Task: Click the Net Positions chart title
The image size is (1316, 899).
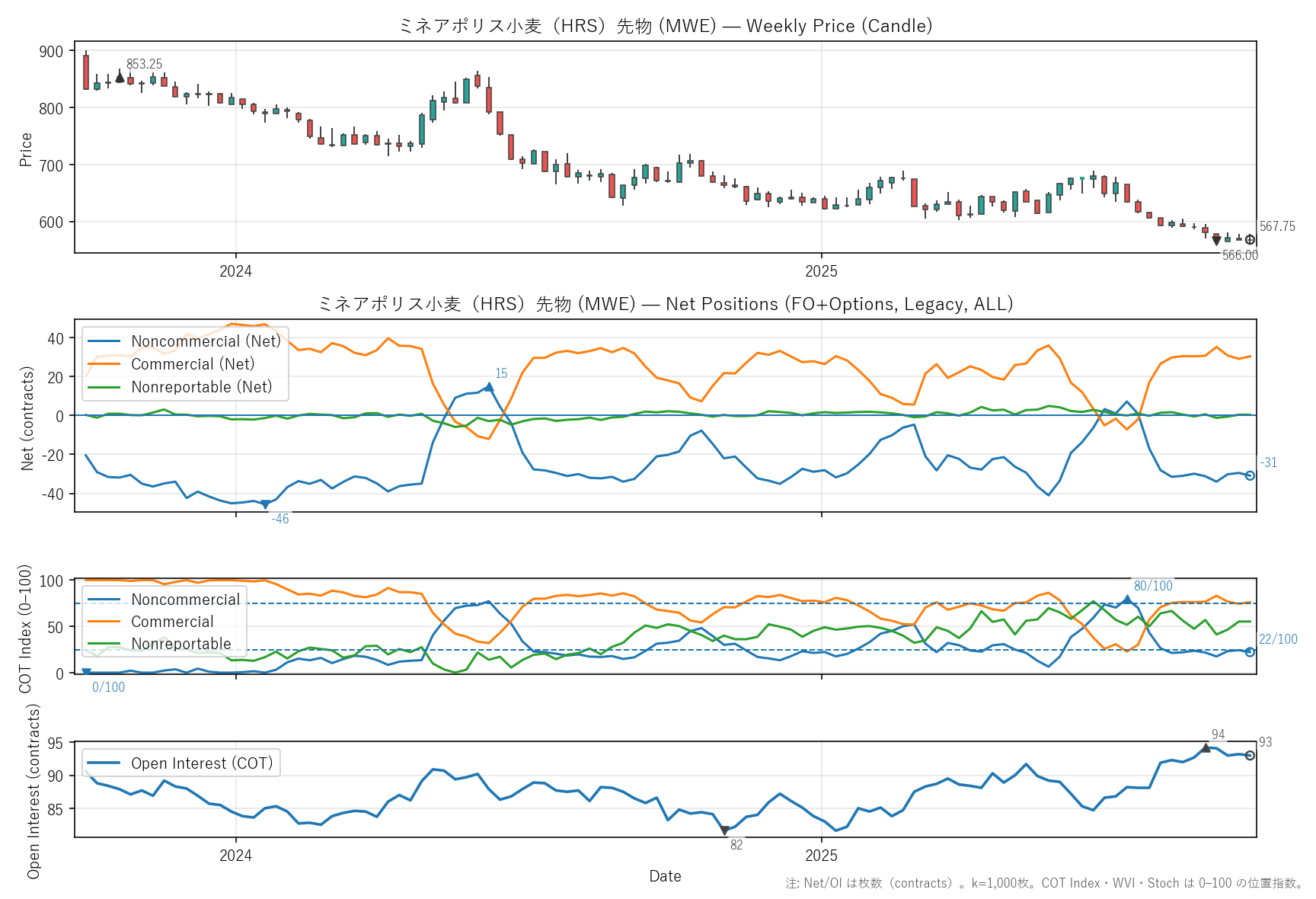Action: click(665, 304)
